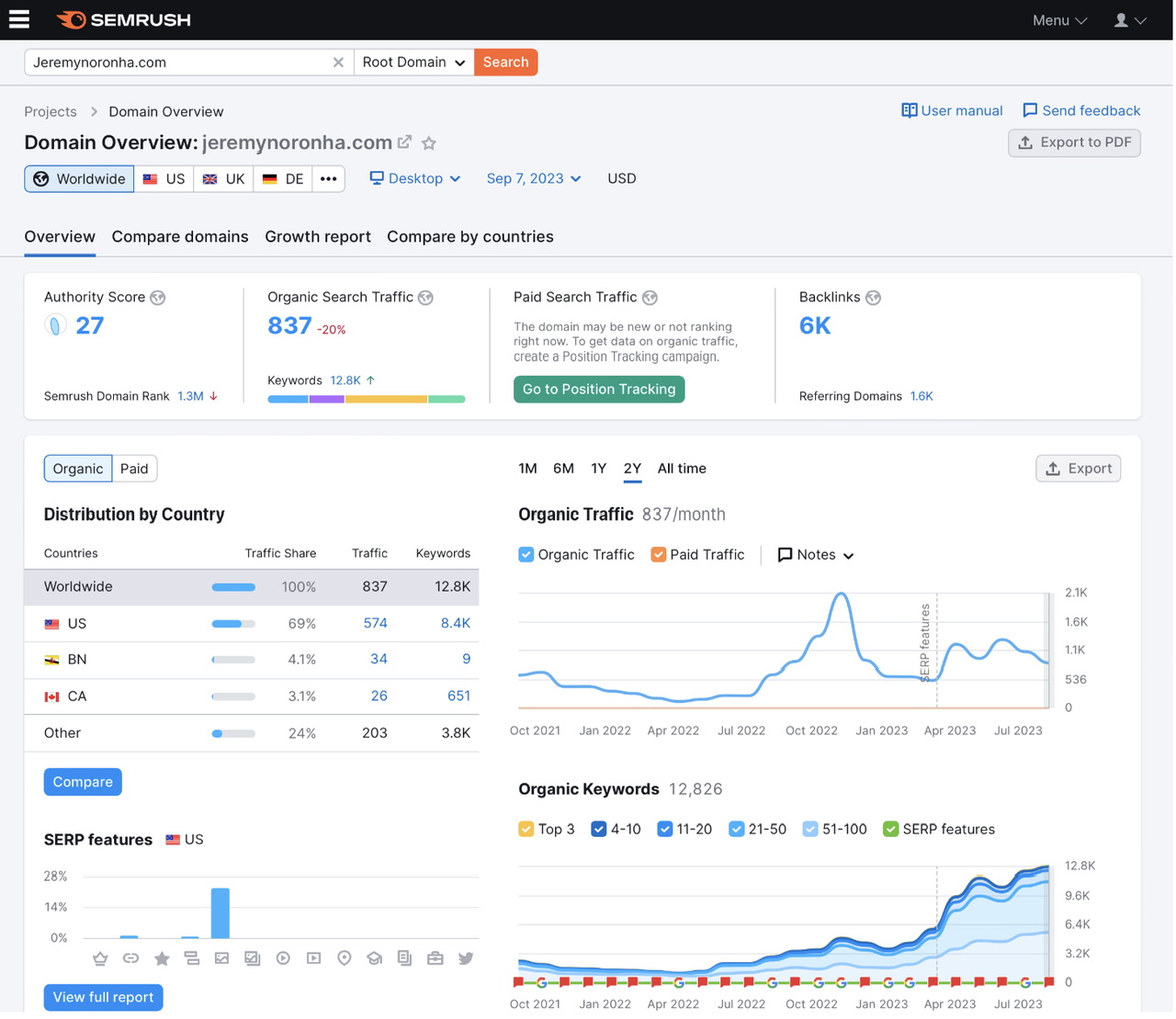The image size is (1176, 1019).
Task: Set chart range to 6M
Action: pyautogui.click(x=563, y=469)
